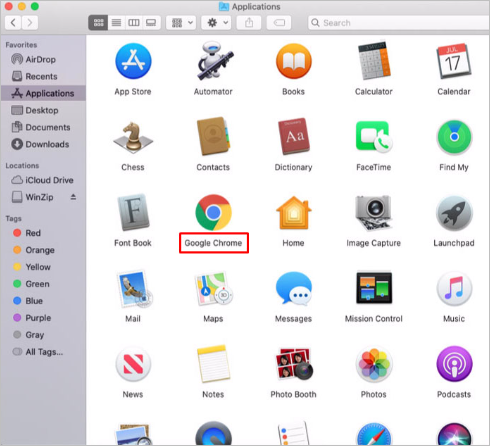This screenshot has width=490, height=446.
Task: Click the Photos app icon
Action: tap(374, 364)
